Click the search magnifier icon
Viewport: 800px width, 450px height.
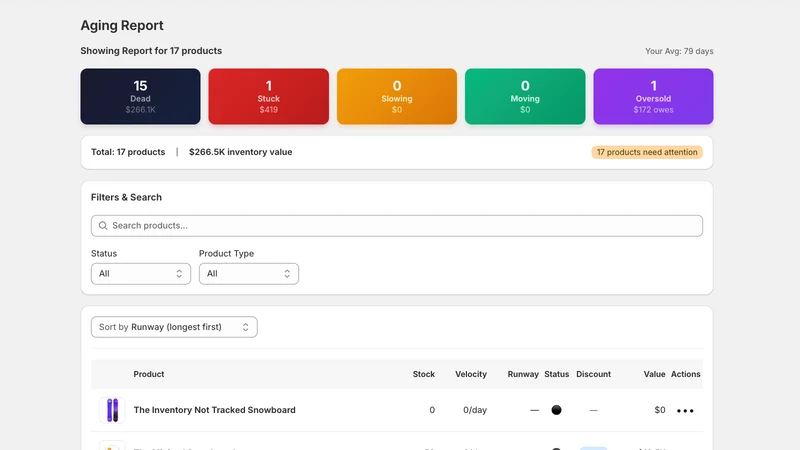pos(103,226)
